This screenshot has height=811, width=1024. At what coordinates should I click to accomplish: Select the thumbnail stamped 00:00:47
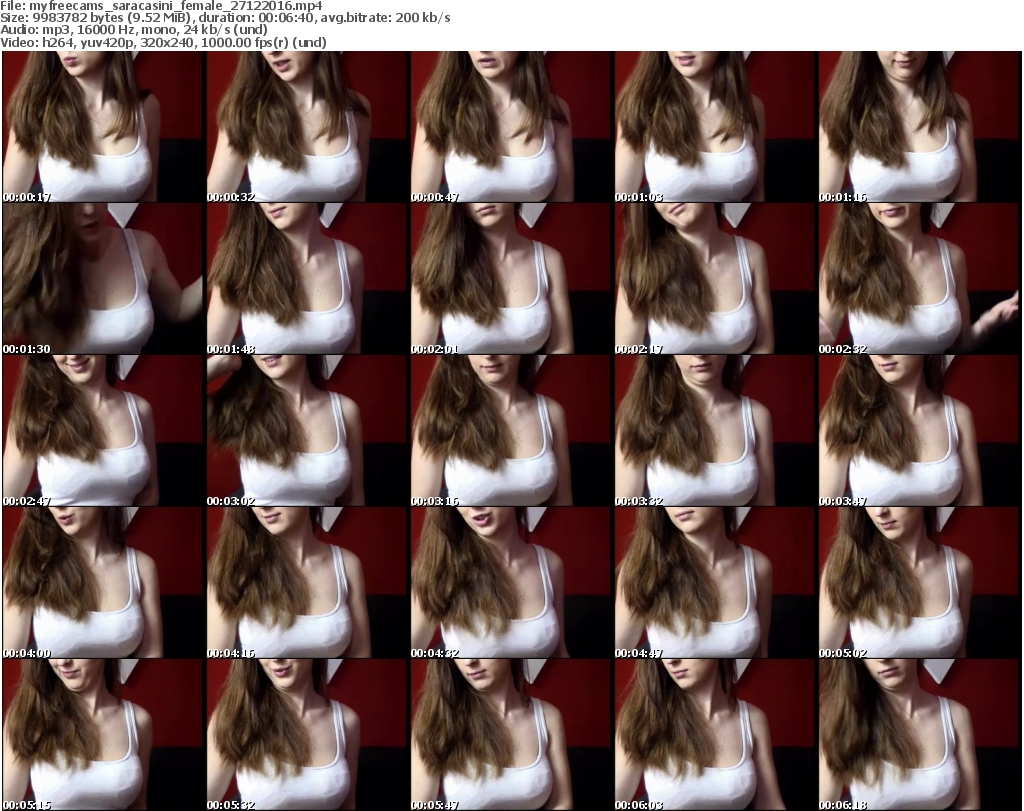(511, 127)
